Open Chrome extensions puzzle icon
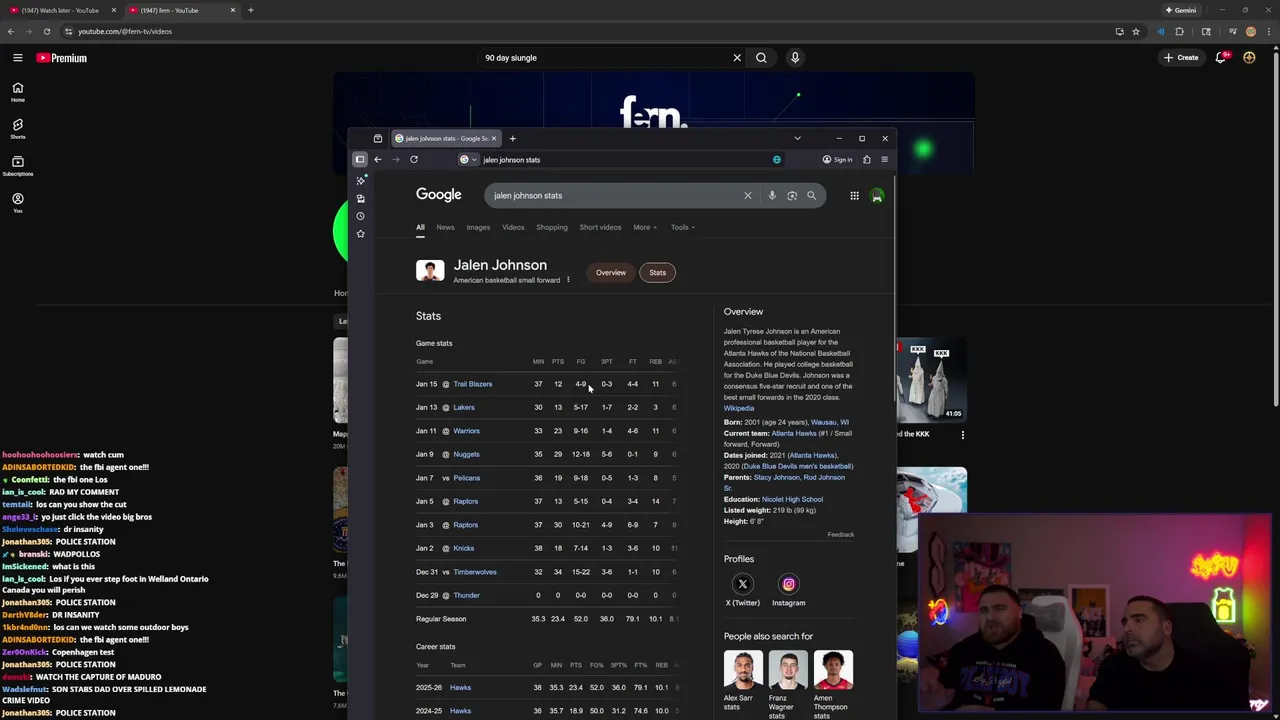The height and width of the screenshot is (720, 1280). 1179,31
